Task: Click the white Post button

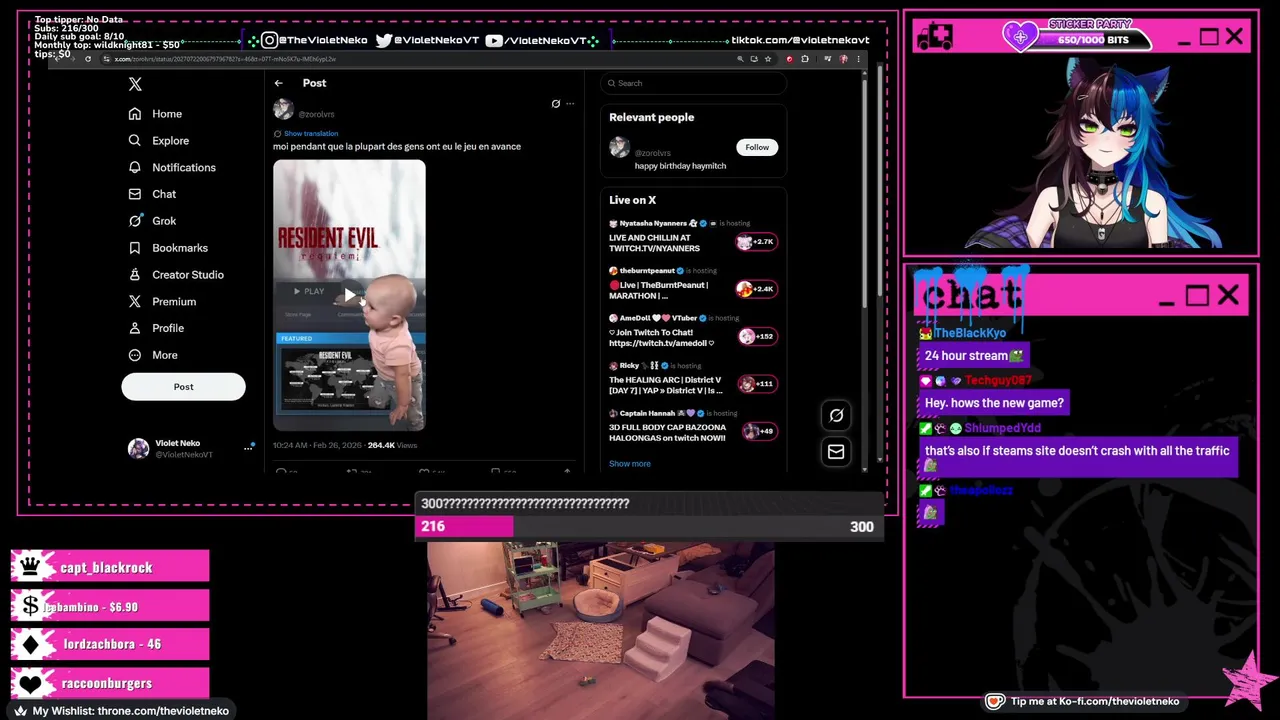Action: pos(183,387)
